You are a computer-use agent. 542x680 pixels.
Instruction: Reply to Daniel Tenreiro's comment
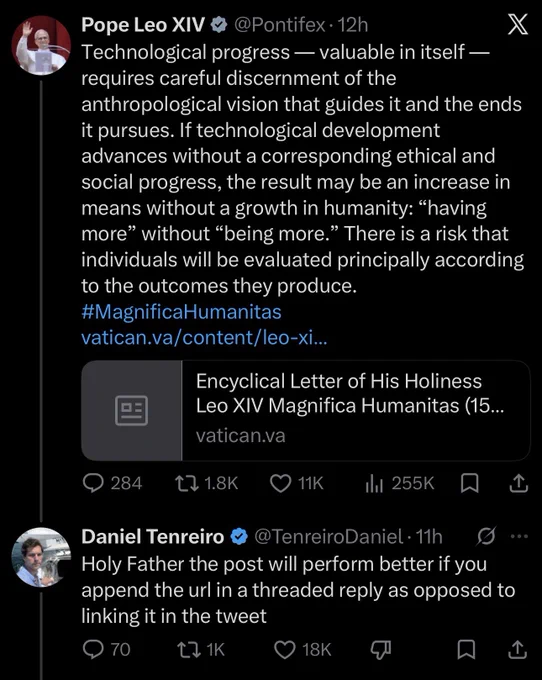coord(106,650)
